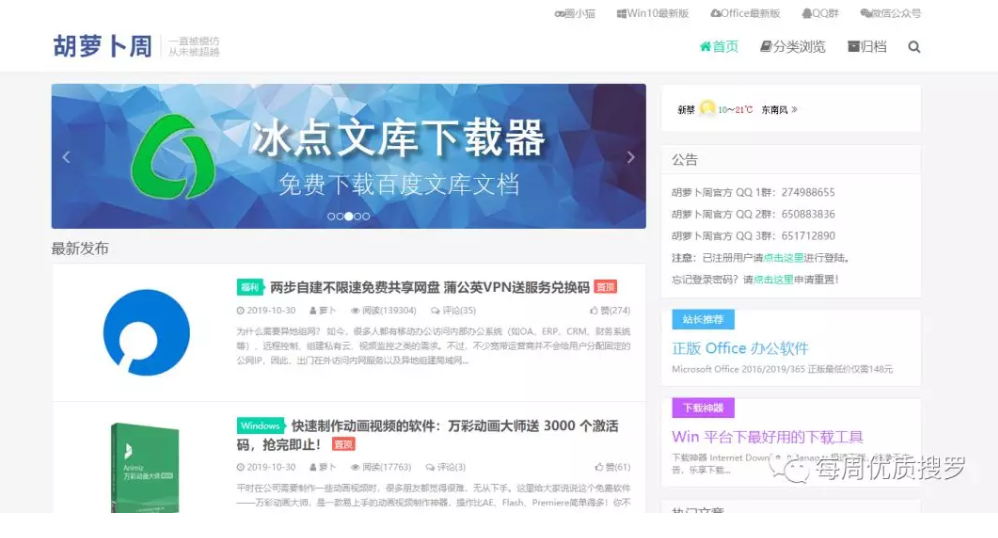This screenshot has width=998, height=538.
Task: Show next slide with right carousel arrow
Action: coord(631,157)
